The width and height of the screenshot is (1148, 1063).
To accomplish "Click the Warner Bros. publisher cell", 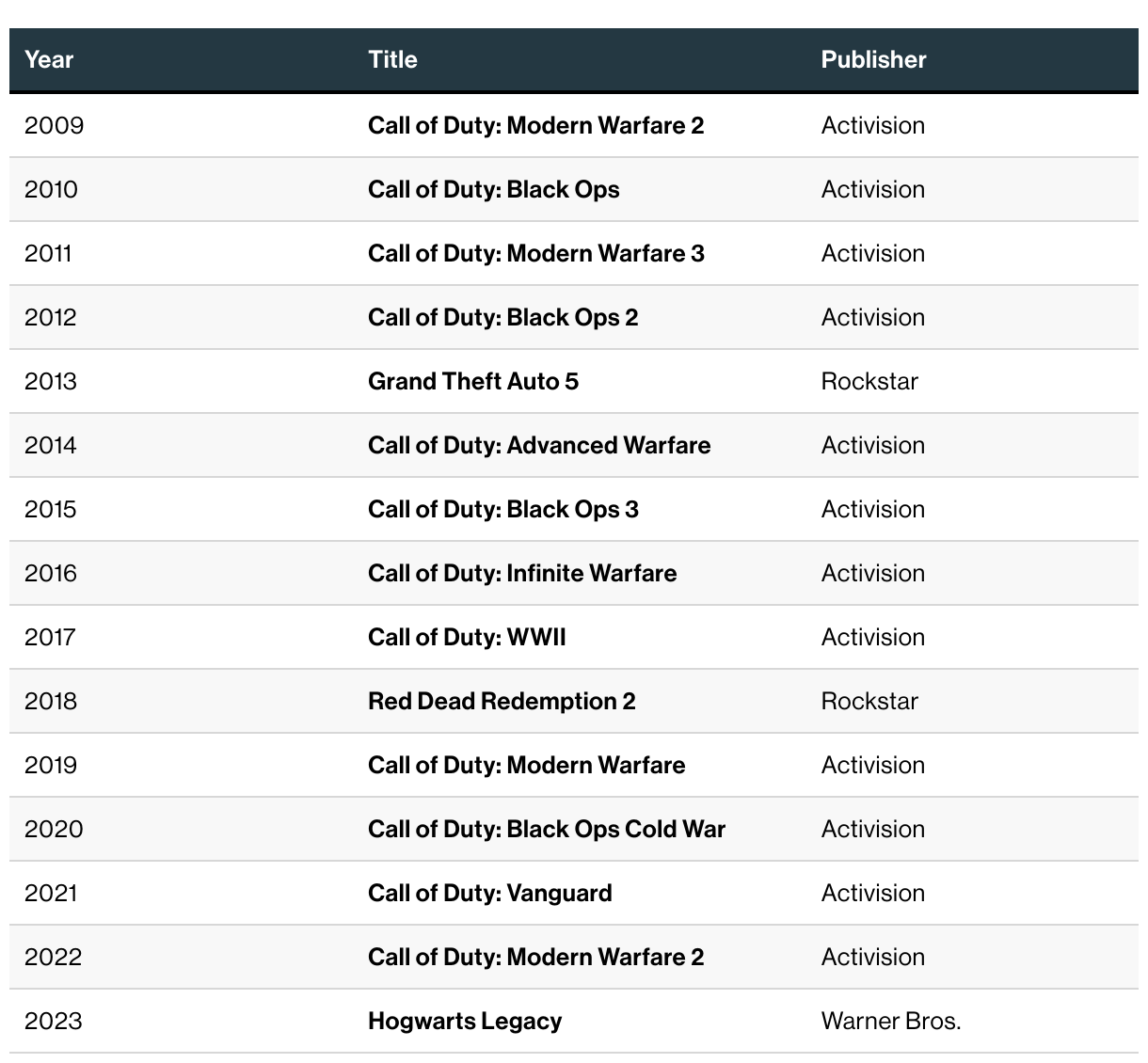I will tap(890, 1021).
